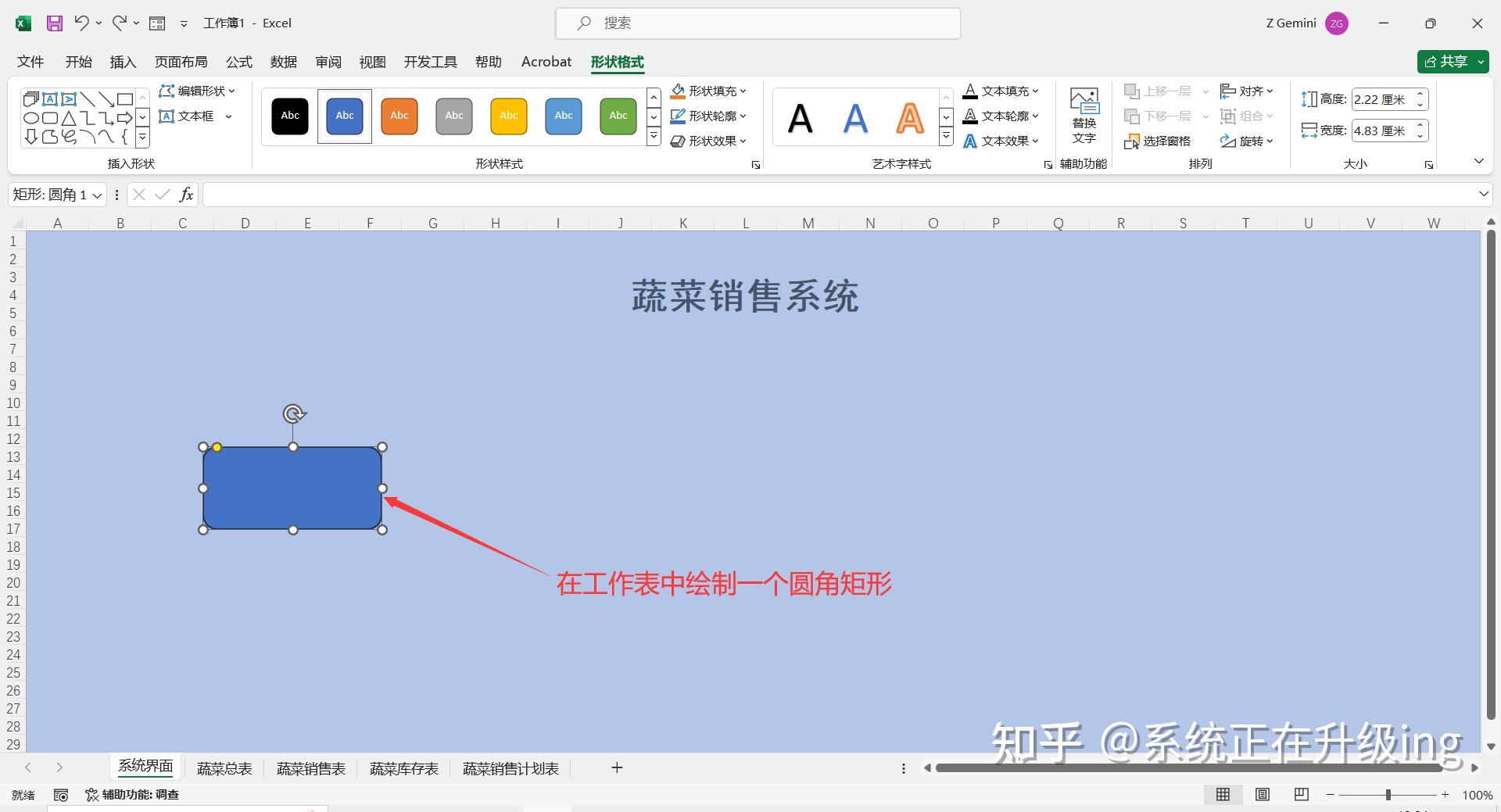Viewport: 1501px width, 812px height.
Task: Open the Text Outline (文本轮廓) dropdown
Action: 1001,116
